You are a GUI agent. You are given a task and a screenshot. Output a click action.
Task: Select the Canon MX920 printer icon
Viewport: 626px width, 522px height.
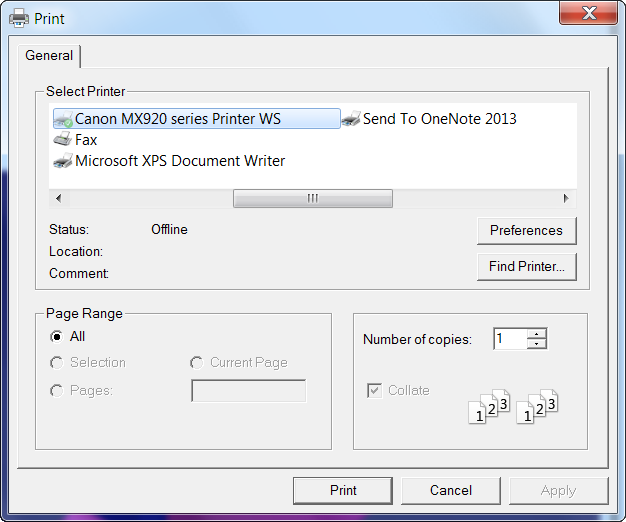tap(62, 119)
